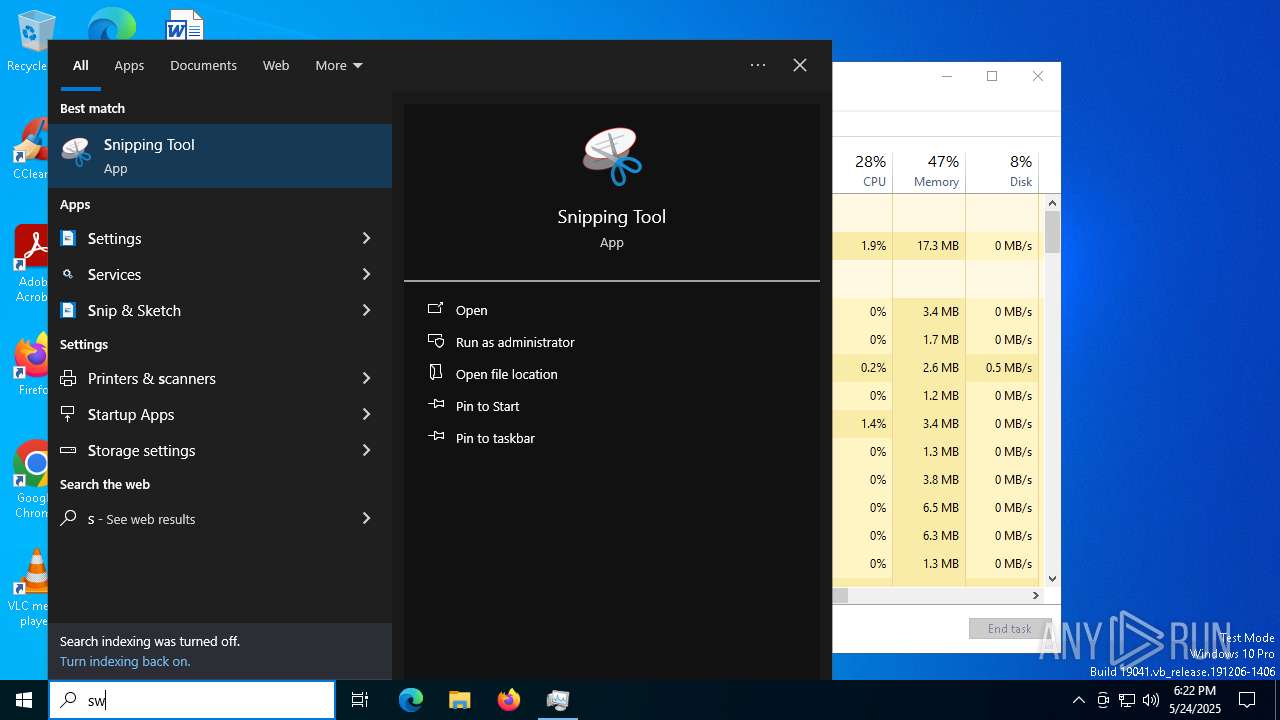Click the Run as administrator shield icon
The height and width of the screenshot is (720, 1280).
point(436,341)
